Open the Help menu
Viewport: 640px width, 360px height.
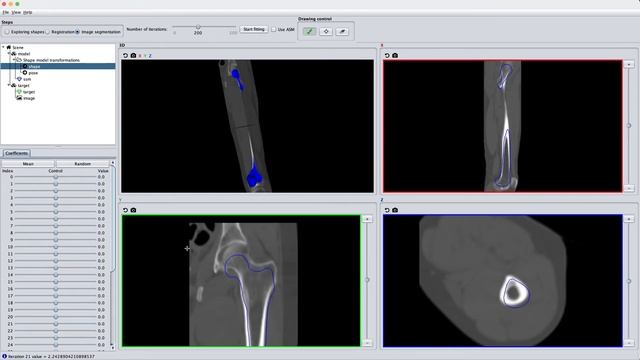coord(27,13)
